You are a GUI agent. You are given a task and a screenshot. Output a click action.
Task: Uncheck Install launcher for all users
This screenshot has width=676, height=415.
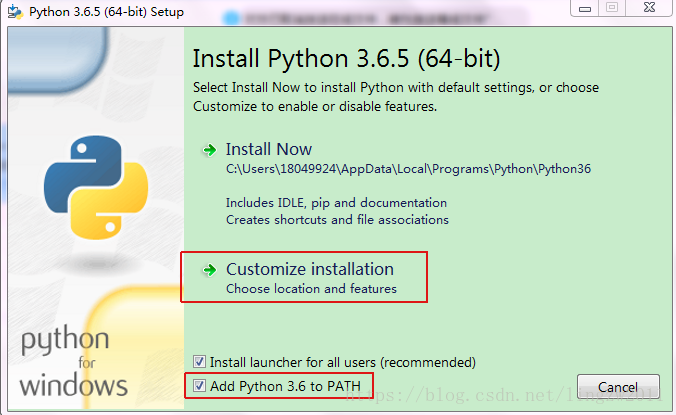pos(199,362)
